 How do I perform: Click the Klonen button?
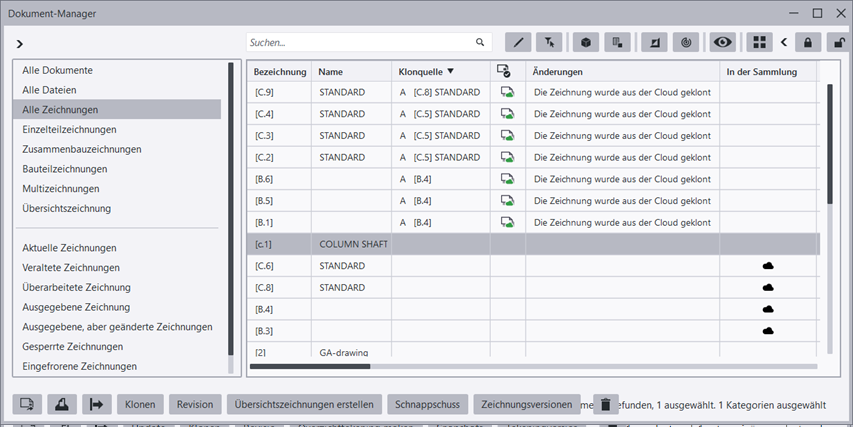140,405
